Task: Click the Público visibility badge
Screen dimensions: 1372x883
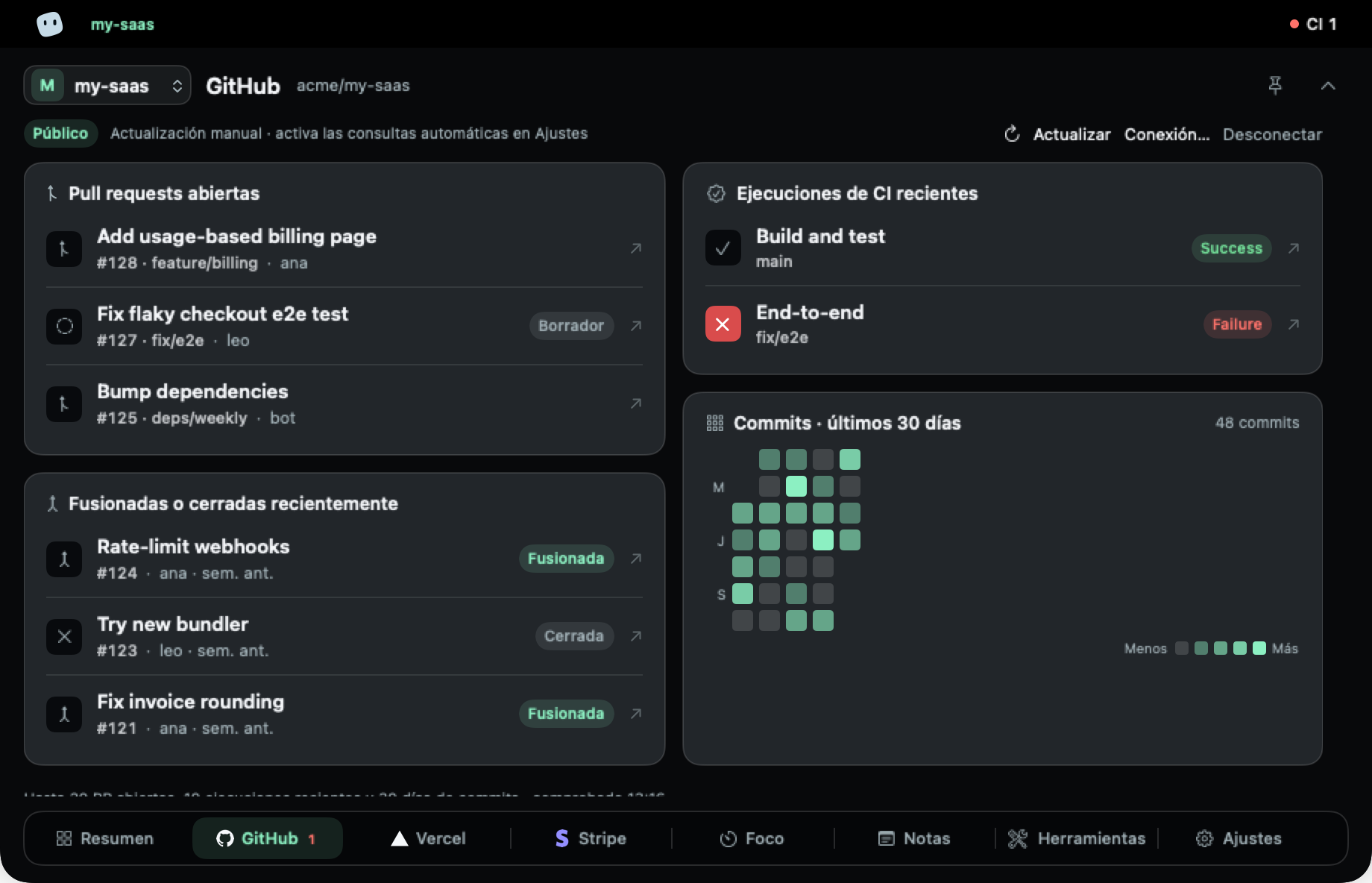Action: (60, 133)
